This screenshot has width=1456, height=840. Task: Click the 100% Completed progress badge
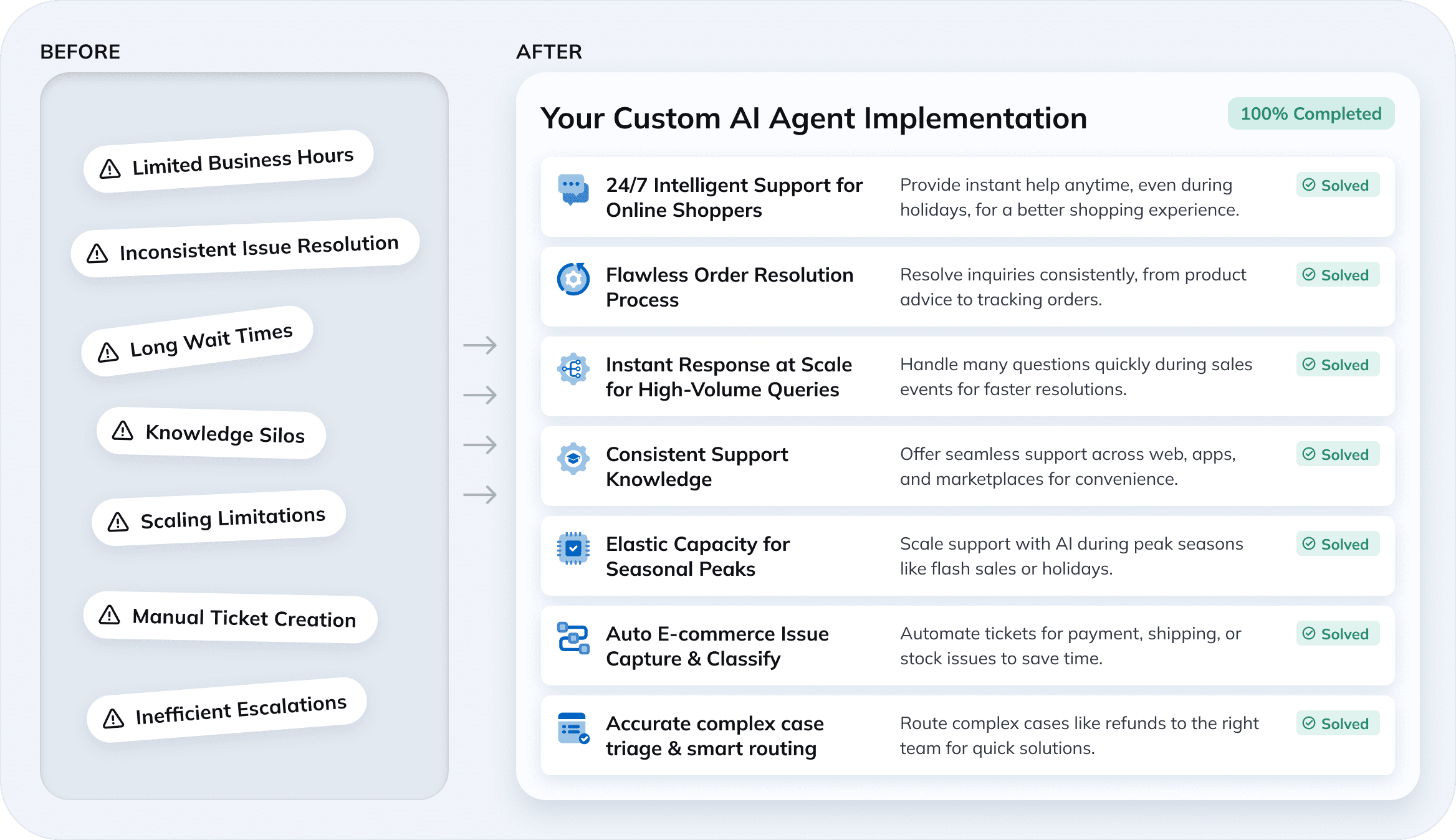pos(1311,113)
